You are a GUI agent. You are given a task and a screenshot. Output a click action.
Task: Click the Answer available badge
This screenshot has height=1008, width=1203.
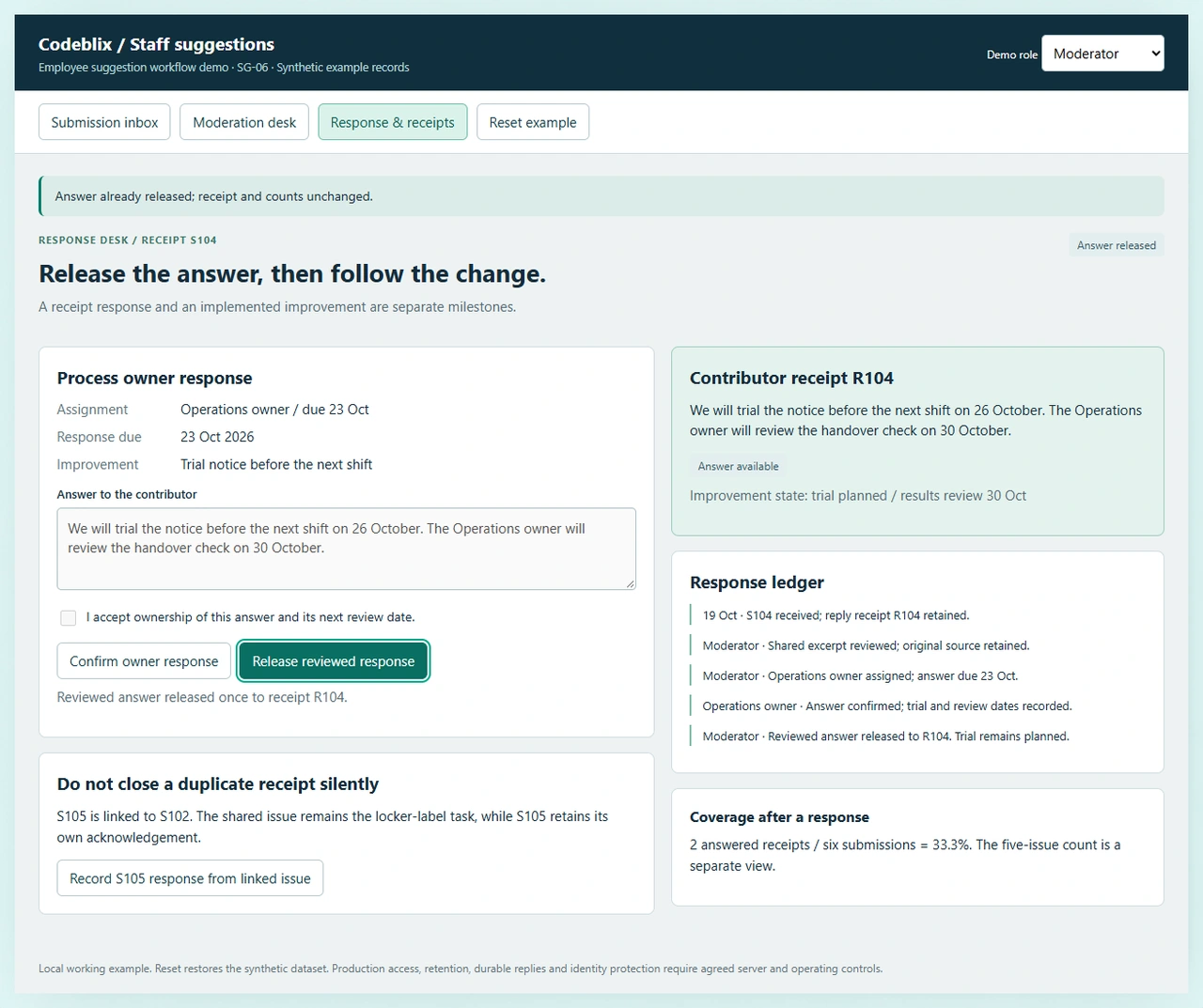pos(739,466)
